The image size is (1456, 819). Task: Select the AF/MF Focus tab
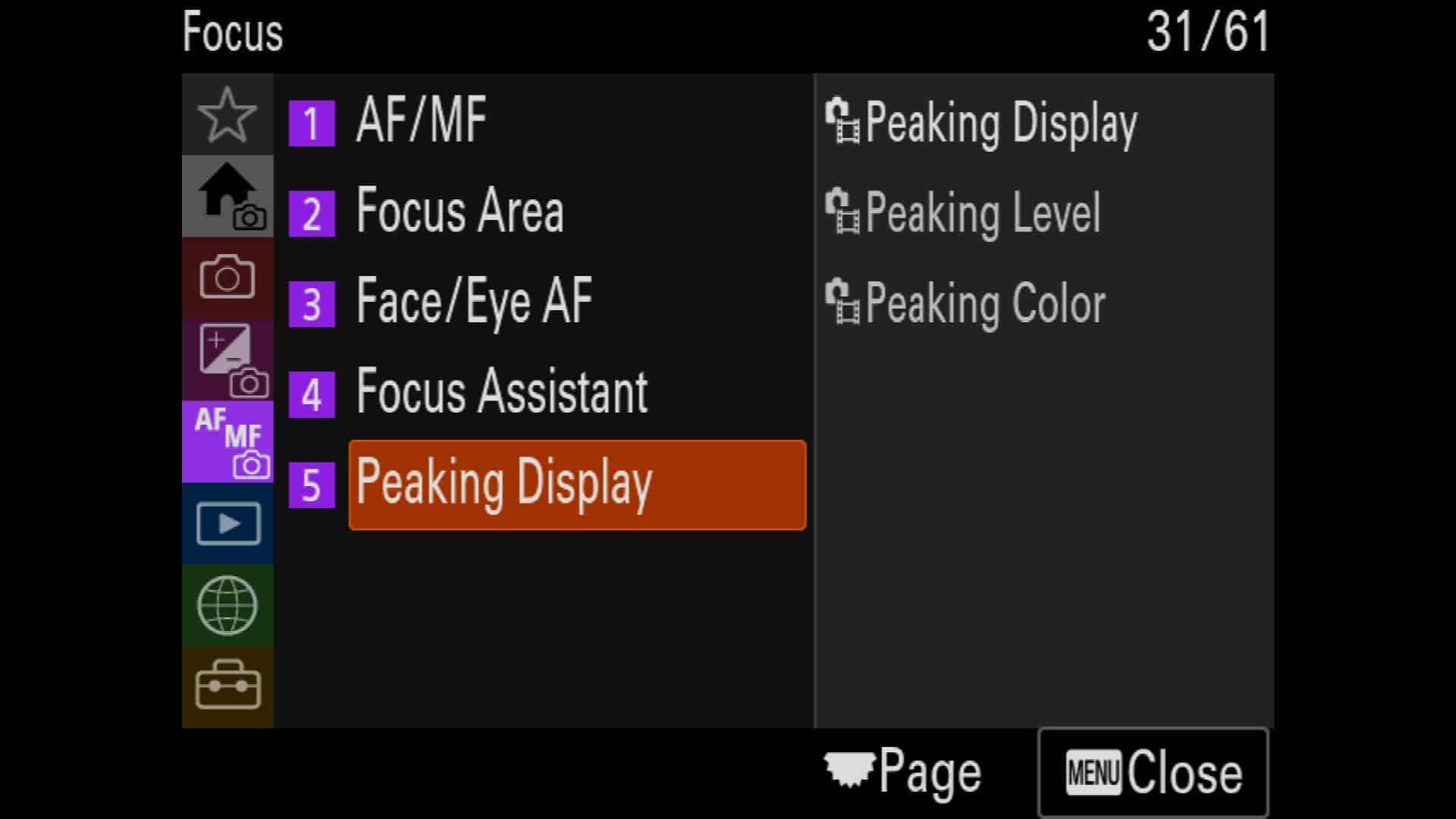pyautogui.click(x=227, y=441)
